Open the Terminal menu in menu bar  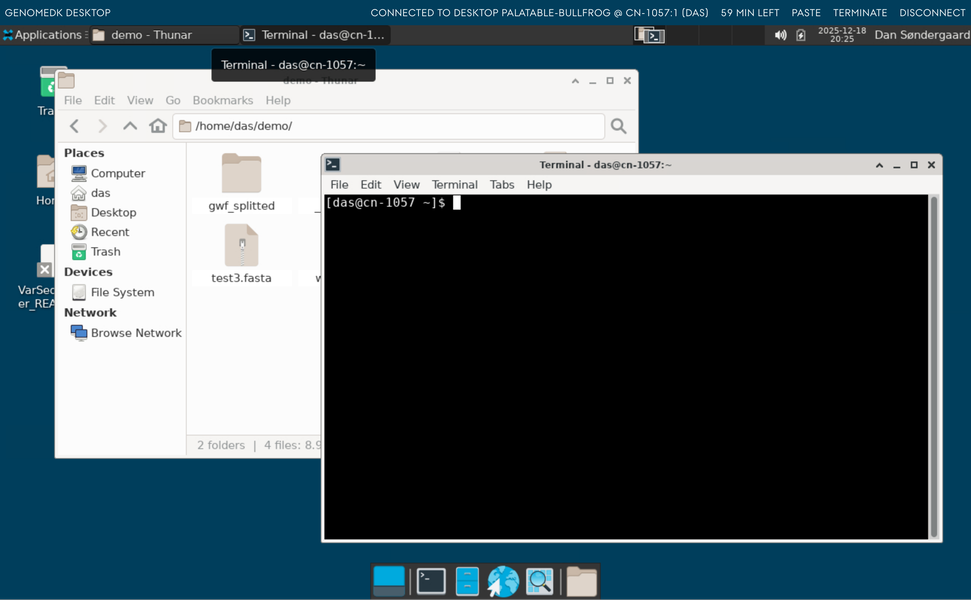click(x=454, y=185)
